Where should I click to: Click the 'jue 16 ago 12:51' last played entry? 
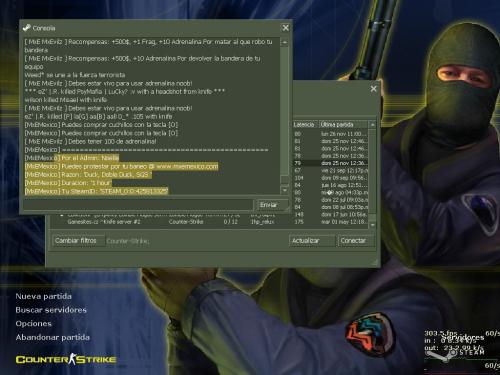click(x=344, y=185)
